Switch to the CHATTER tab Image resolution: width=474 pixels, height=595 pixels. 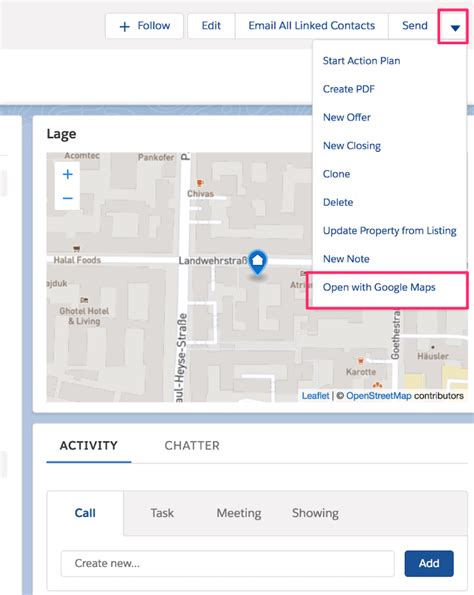[192, 445]
